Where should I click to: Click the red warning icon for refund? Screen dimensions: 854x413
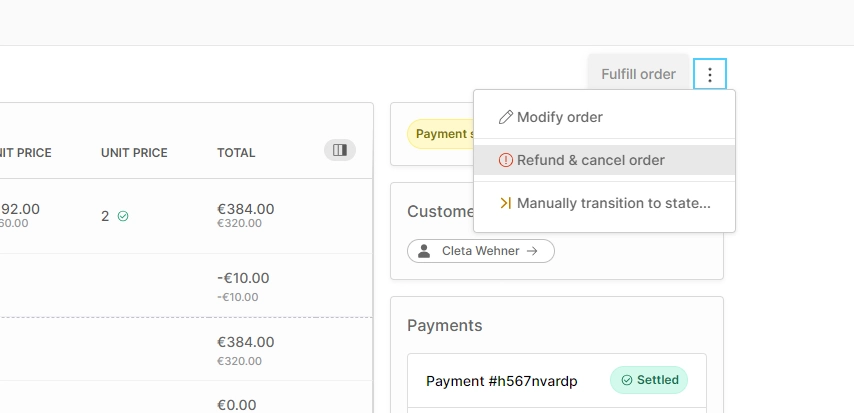(x=506, y=160)
